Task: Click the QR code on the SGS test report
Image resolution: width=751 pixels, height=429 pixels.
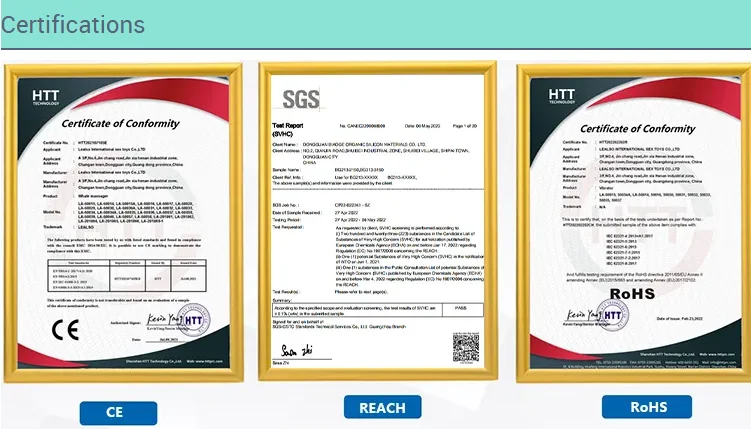Action: tap(463, 347)
